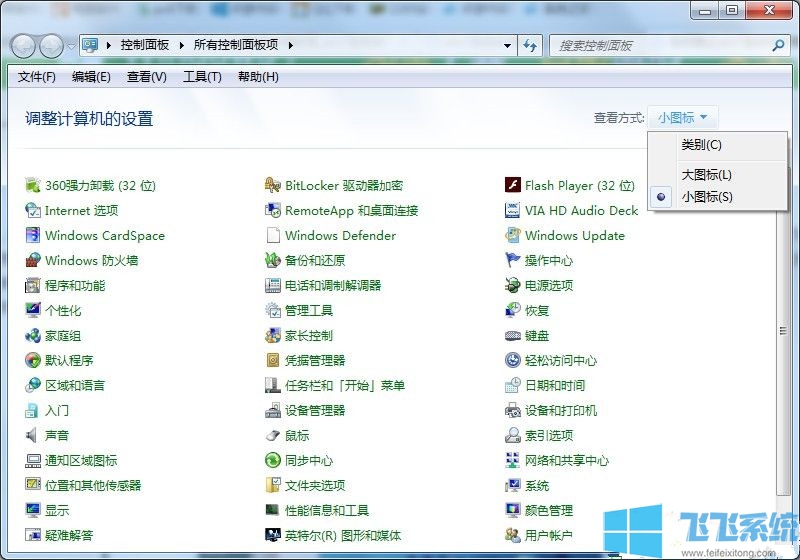Click the 网络和共享中心 link
This screenshot has width=800, height=560.
pyautogui.click(x=566, y=461)
